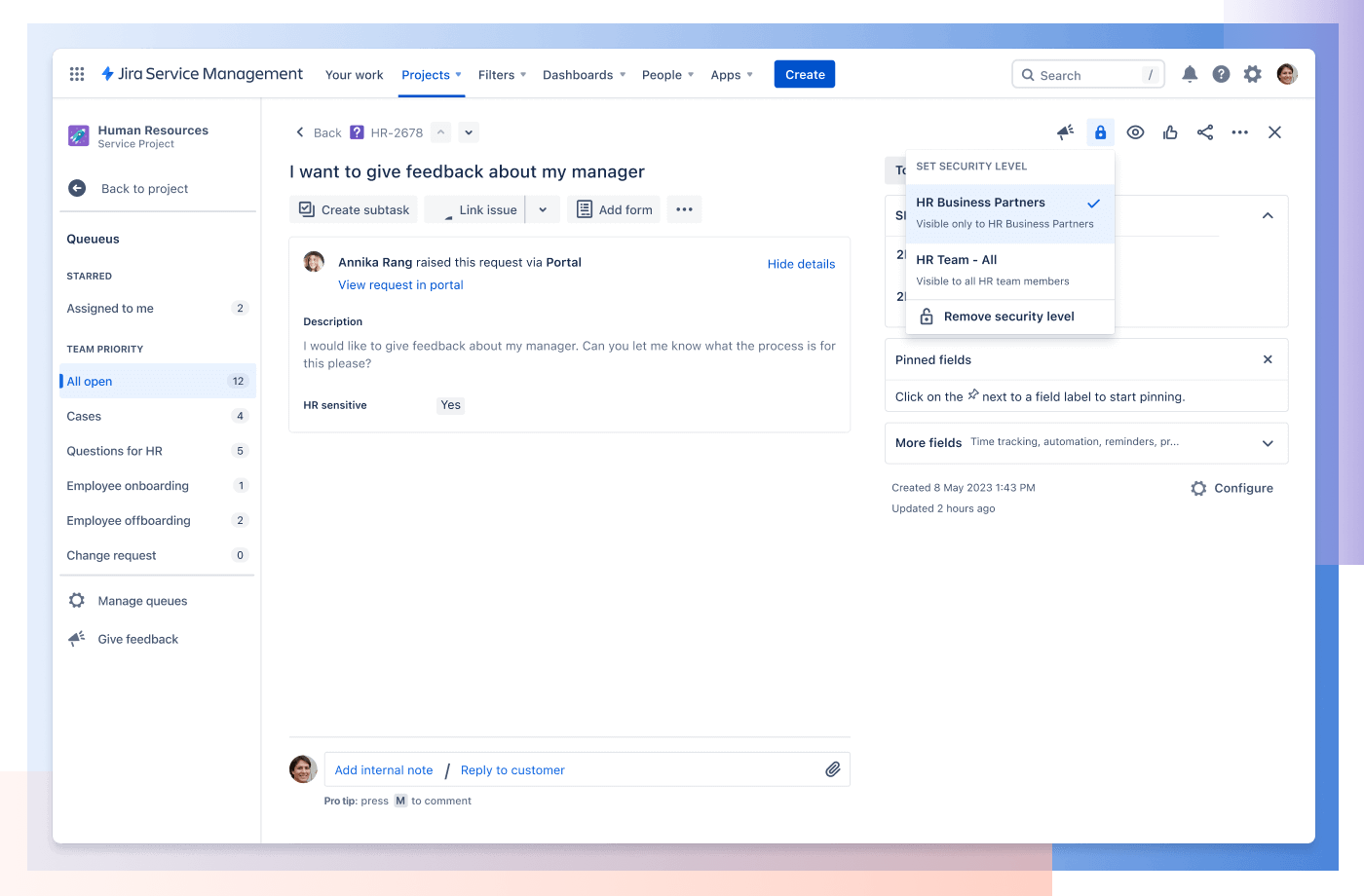Click the app switcher grid icon
The width and height of the screenshot is (1364, 896).
click(x=77, y=73)
